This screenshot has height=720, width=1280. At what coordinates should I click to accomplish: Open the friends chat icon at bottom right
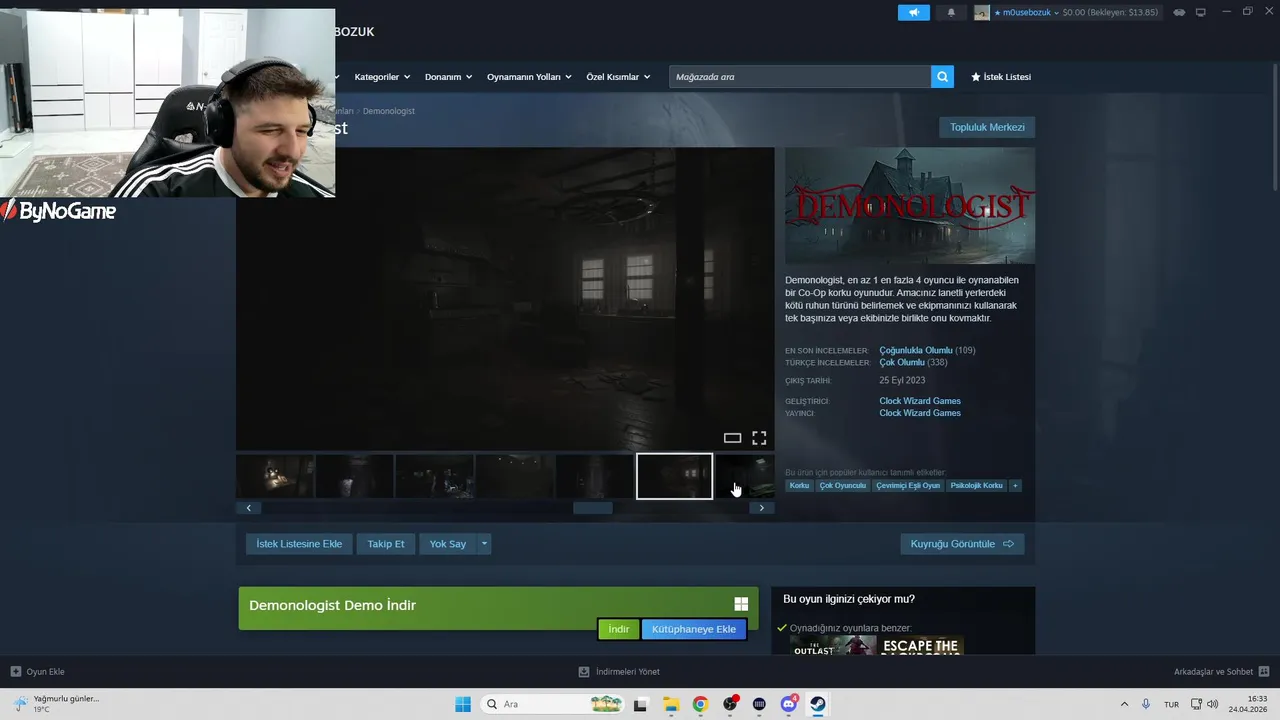(x=1264, y=672)
